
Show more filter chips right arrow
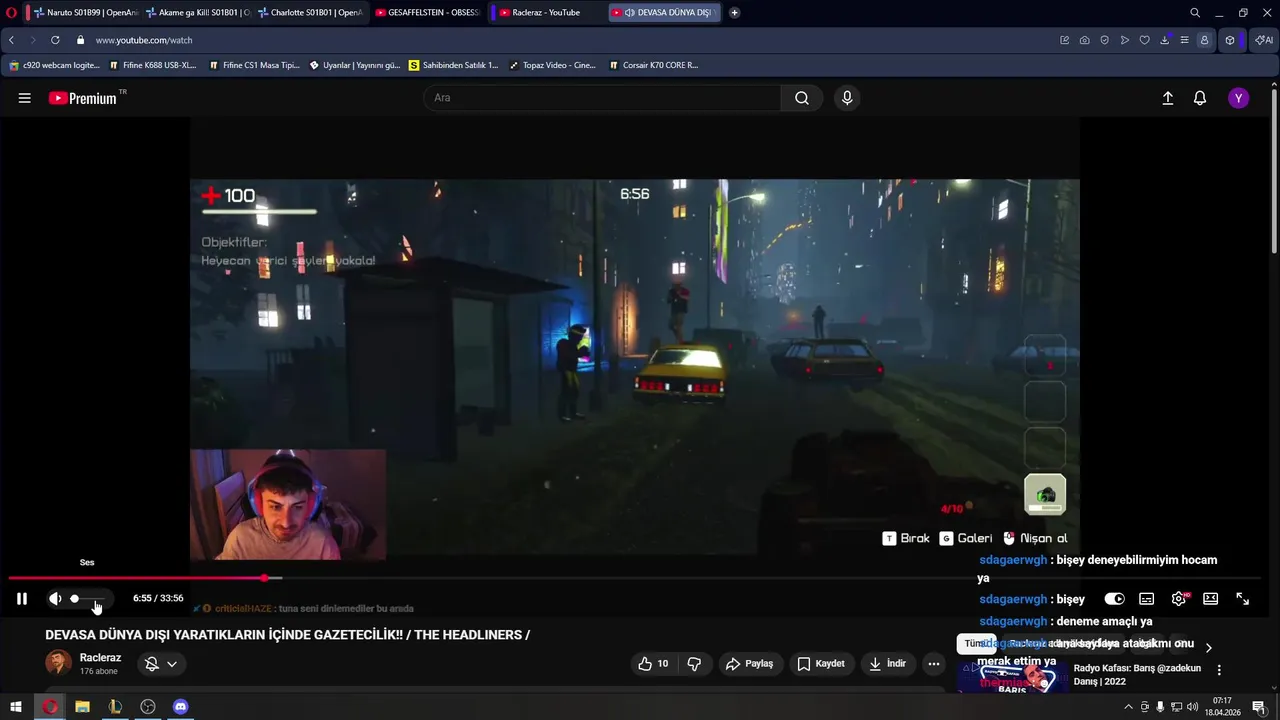tap(1208, 648)
